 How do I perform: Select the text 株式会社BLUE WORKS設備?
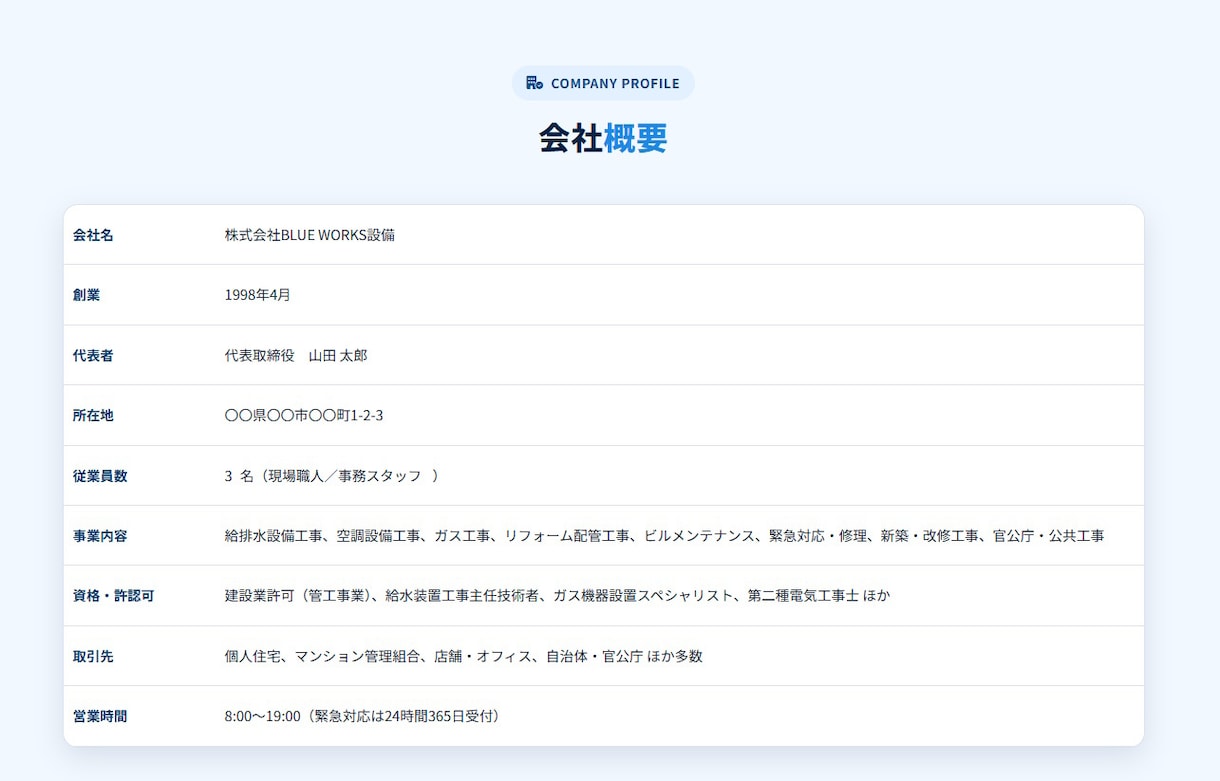[x=310, y=235]
